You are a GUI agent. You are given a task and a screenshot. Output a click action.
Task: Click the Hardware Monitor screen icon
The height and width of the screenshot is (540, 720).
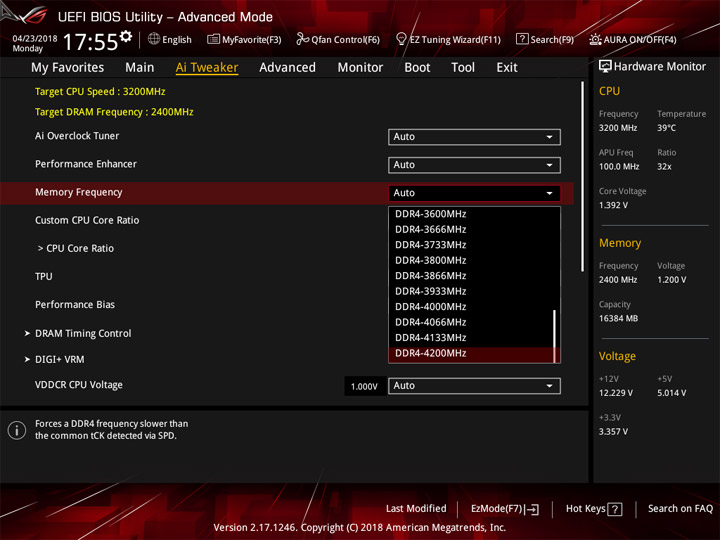605,66
